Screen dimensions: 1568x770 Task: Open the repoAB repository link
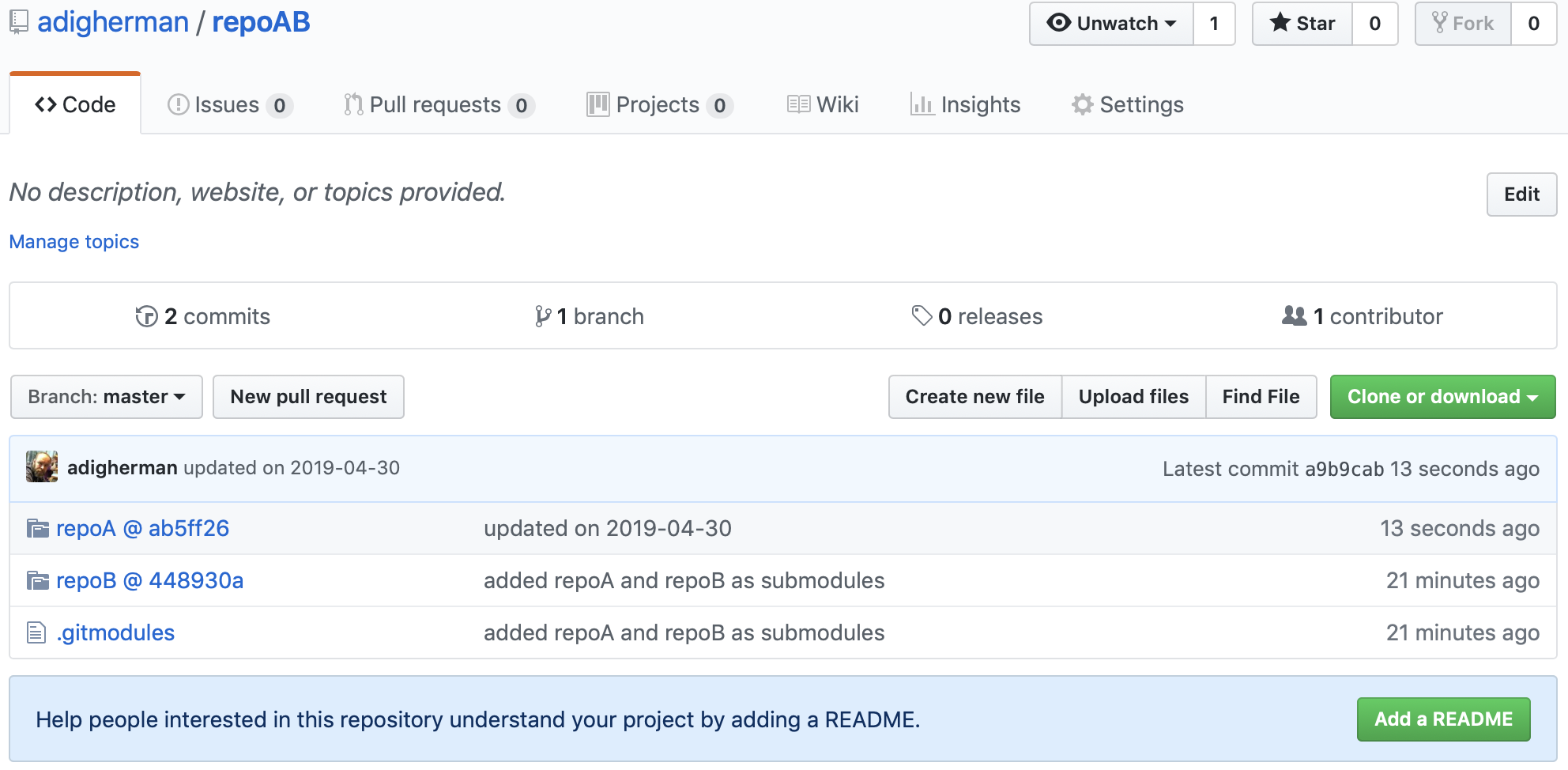coord(261,22)
